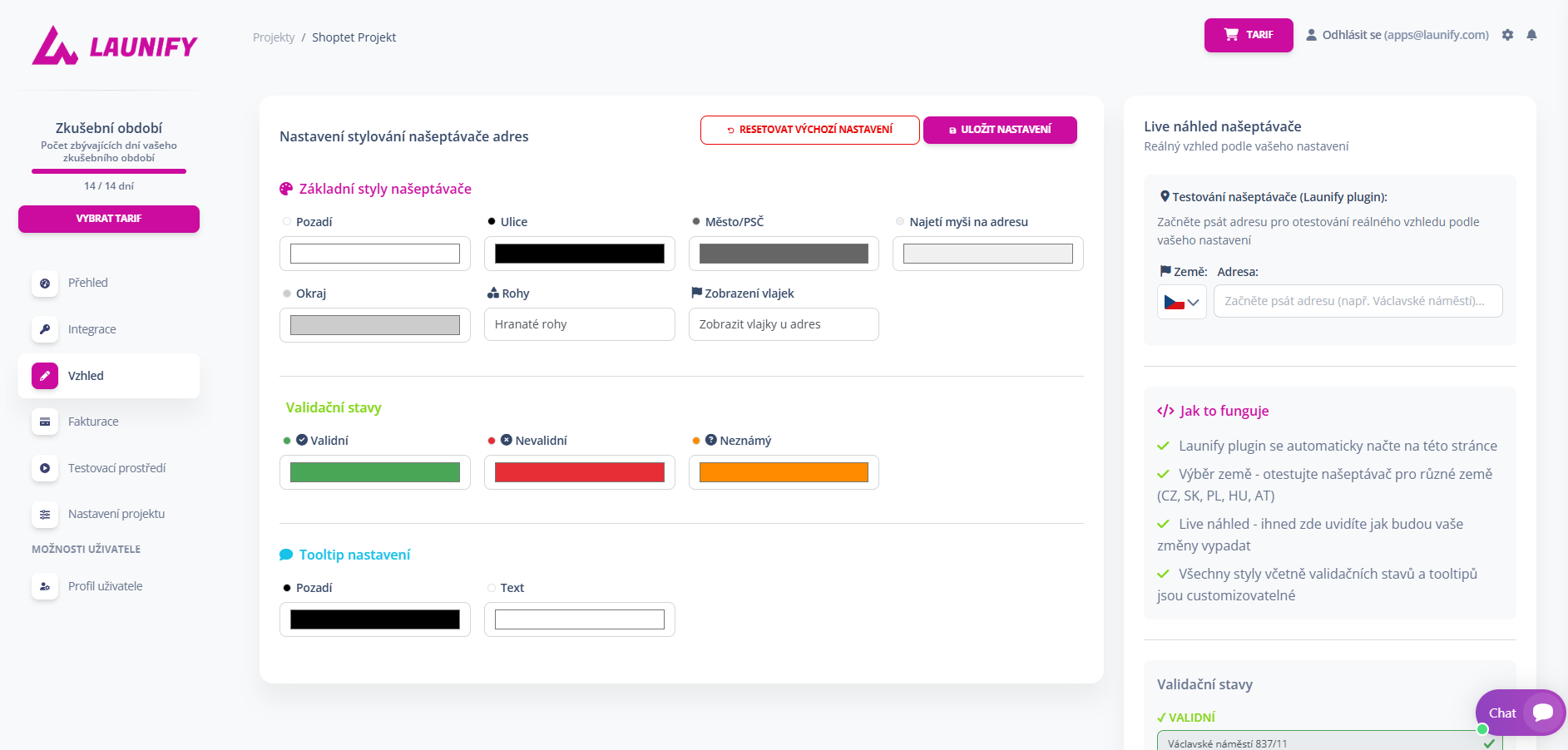Open the Chat widget bubble

(x=1521, y=713)
